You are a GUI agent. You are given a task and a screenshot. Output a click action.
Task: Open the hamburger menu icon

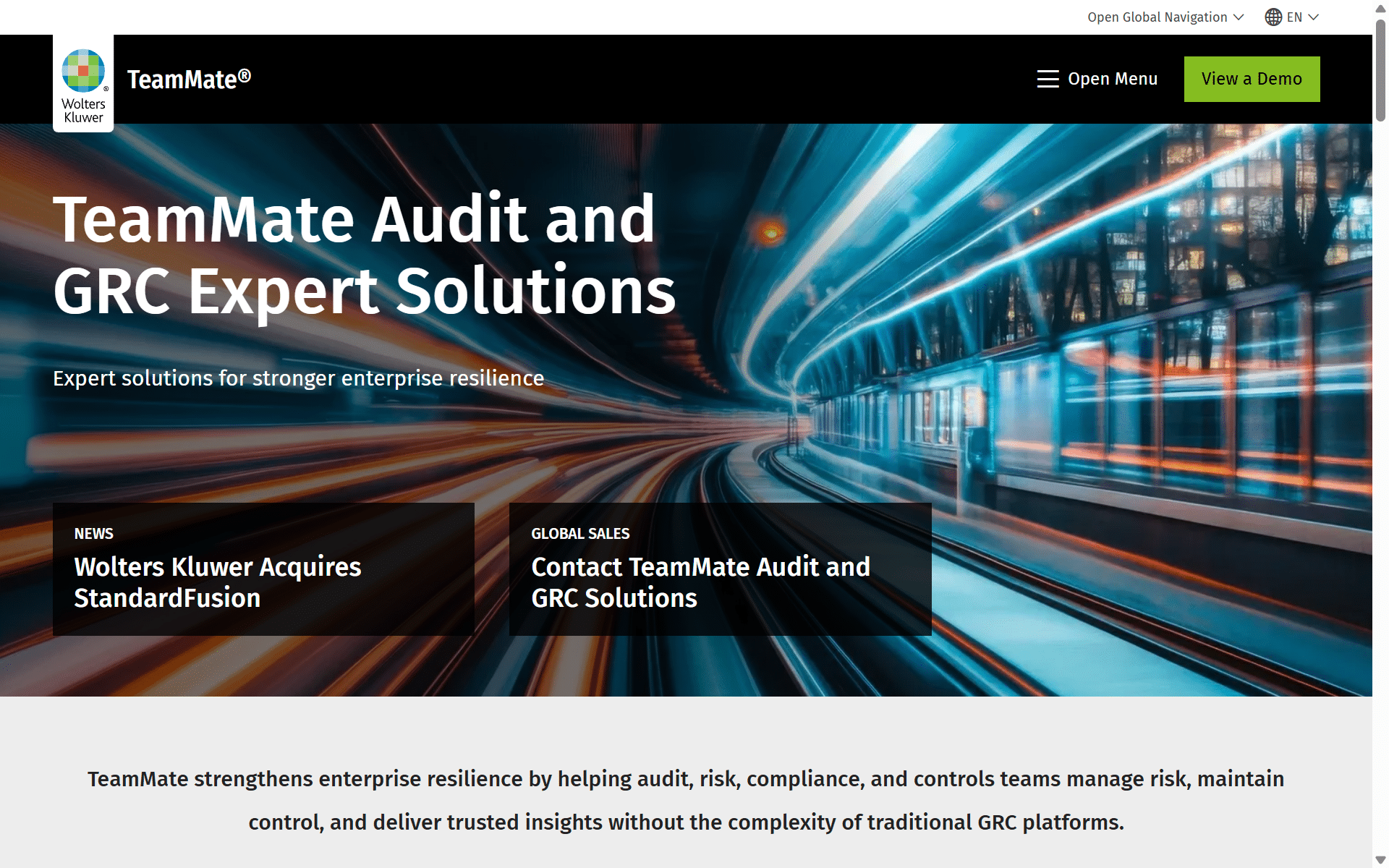coord(1048,79)
